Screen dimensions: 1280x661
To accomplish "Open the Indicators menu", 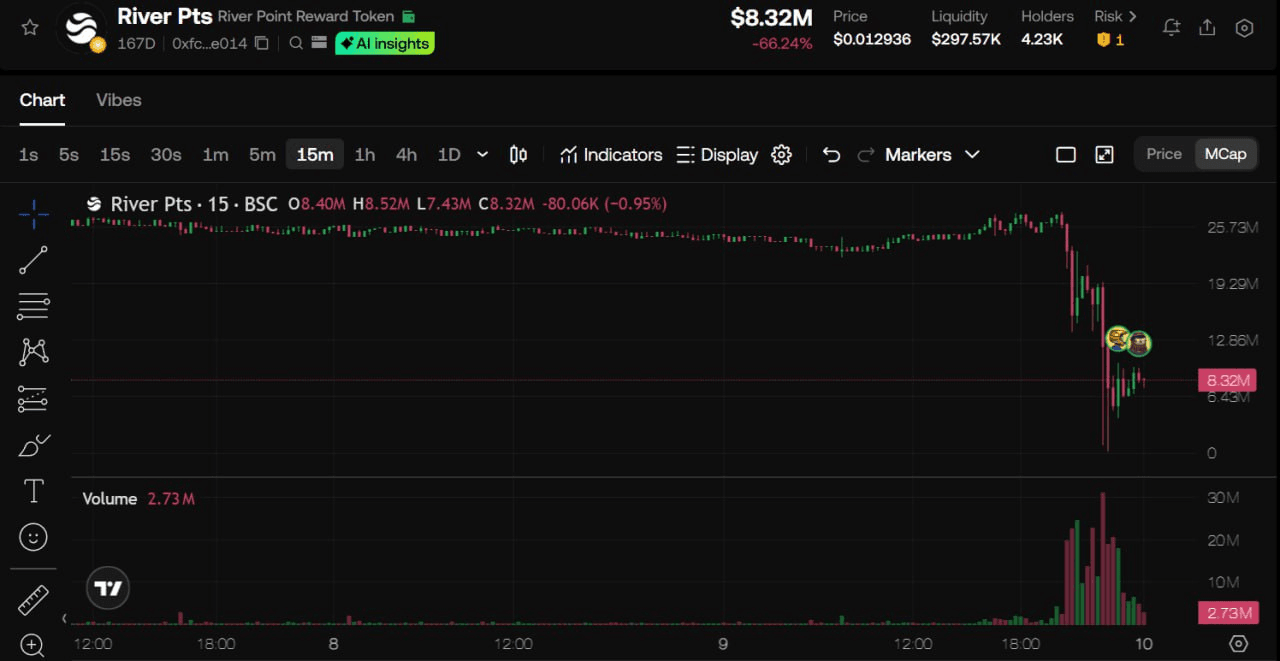I will pyautogui.click(x=611, y=155).
